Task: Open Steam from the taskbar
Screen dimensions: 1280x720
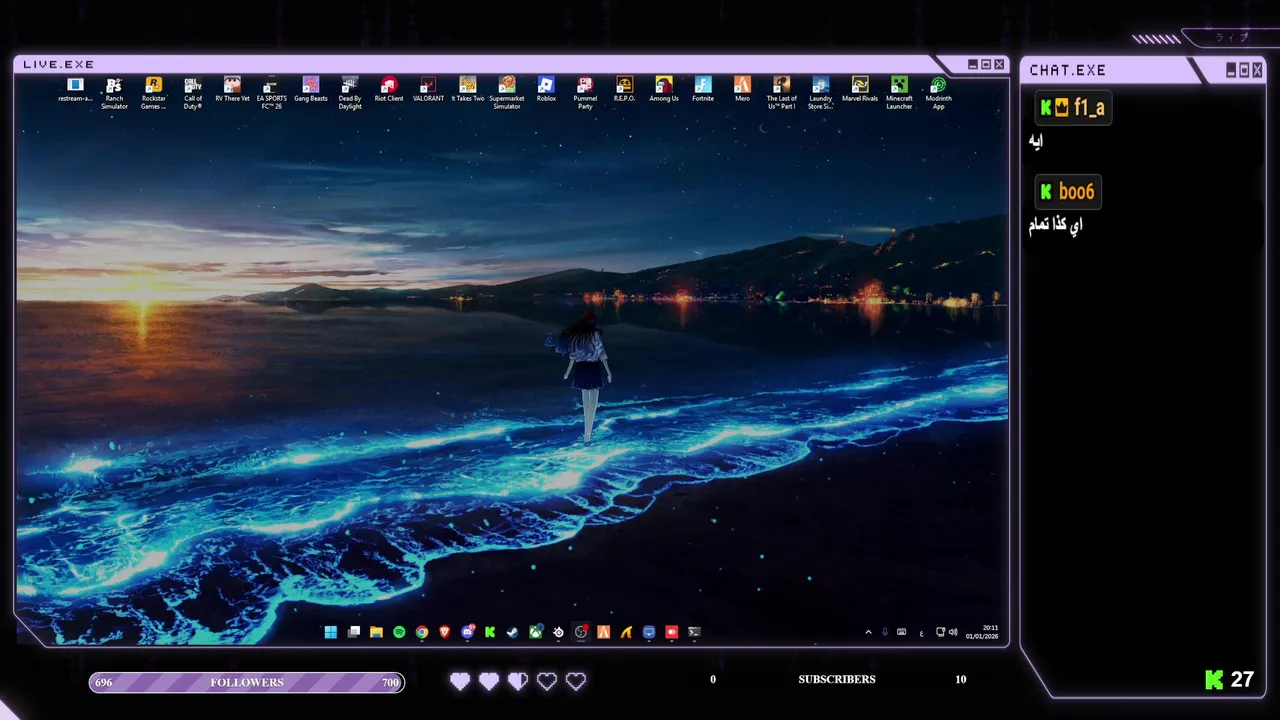Action: click(x=513, y=632)
